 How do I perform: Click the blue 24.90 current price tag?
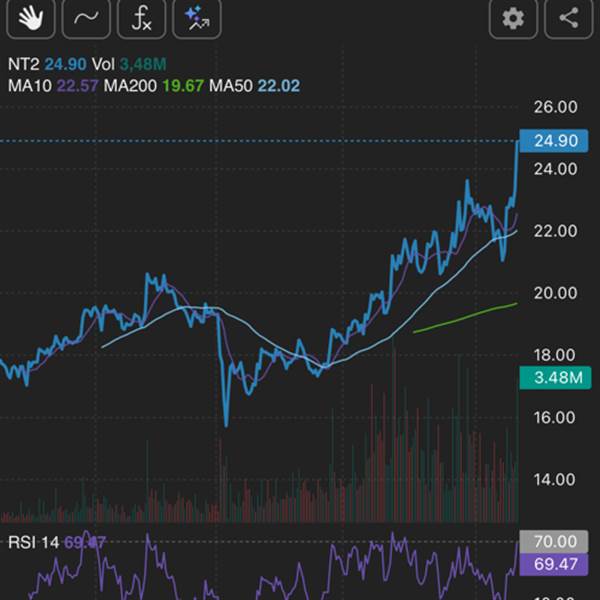click(553, 141)
